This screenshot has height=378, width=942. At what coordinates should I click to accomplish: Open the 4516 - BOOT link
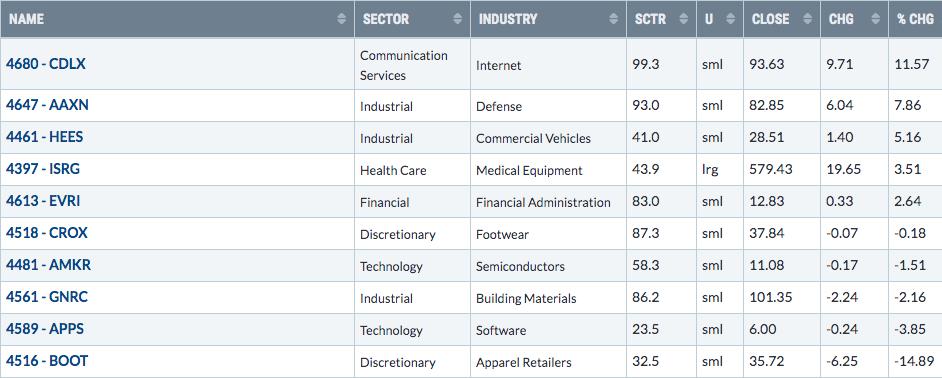pos(47,361)
